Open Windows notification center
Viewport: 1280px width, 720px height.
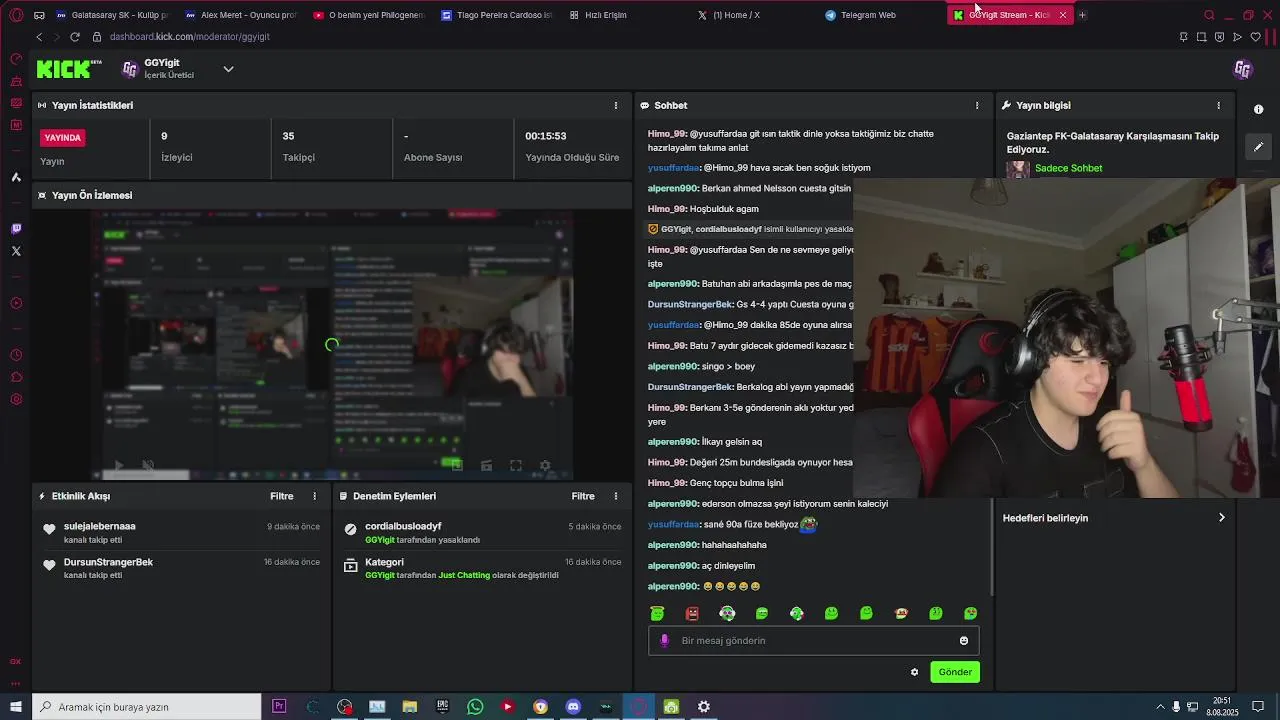click(1259, 707)
